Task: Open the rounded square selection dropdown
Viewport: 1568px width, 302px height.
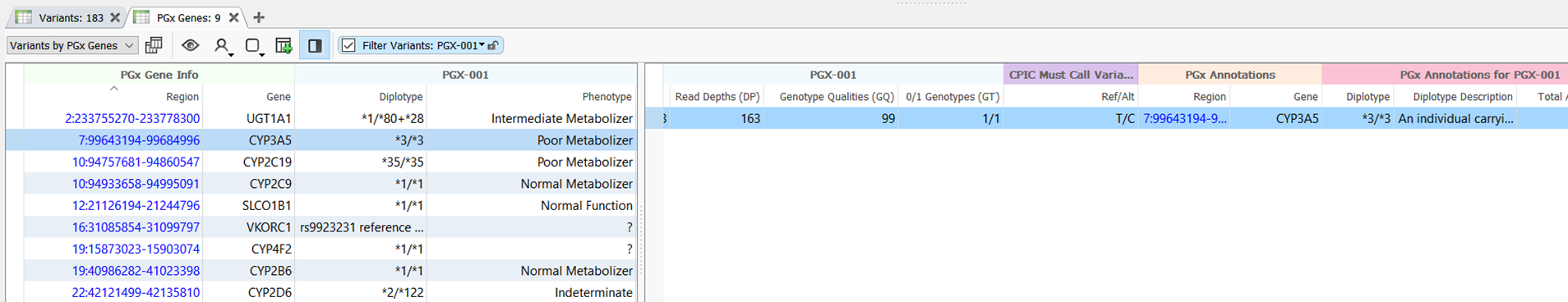Action: [255, 46]
